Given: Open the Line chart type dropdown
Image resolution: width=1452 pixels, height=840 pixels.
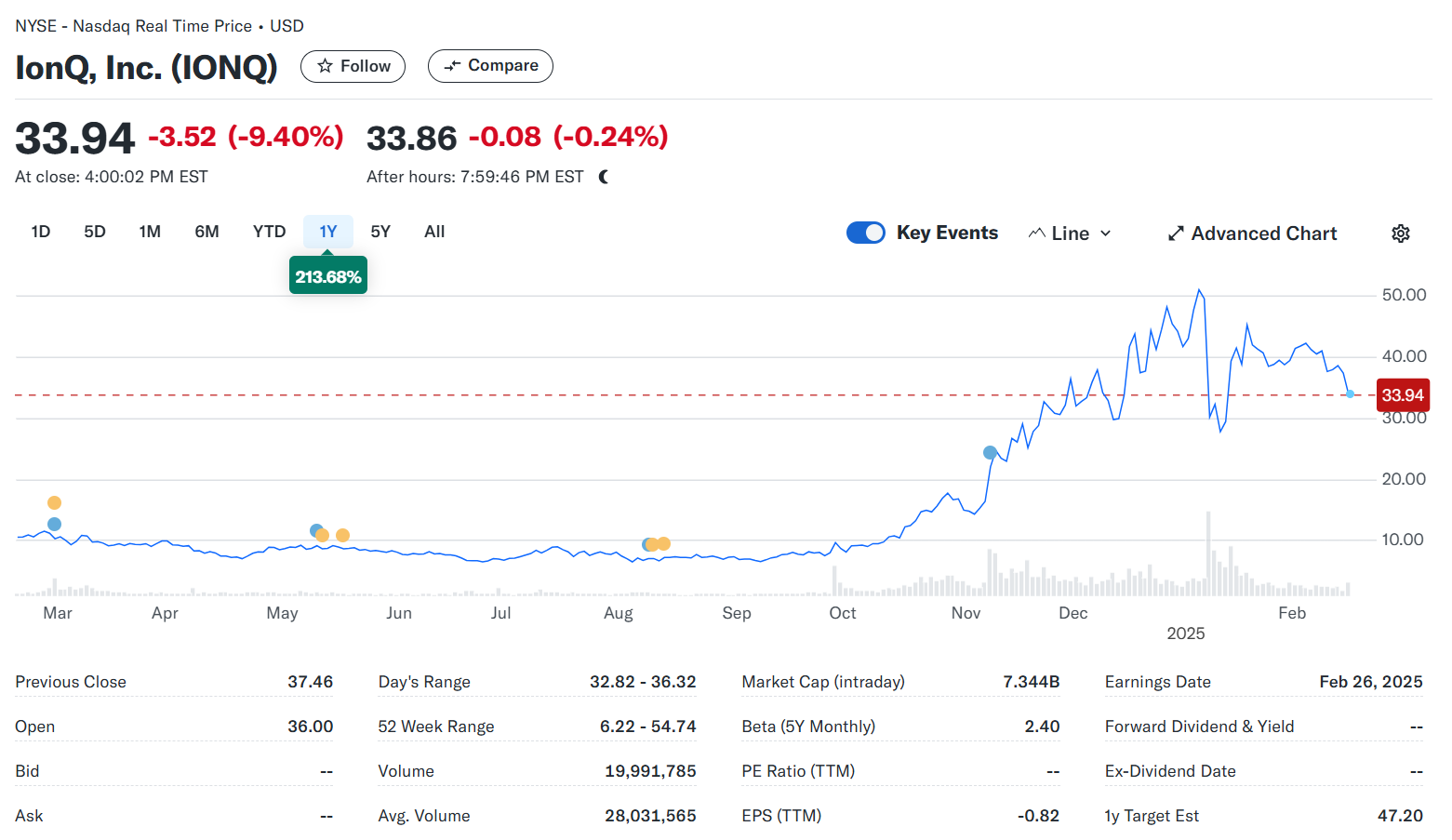Looking at the screenshot, I should click(1070, 233).
